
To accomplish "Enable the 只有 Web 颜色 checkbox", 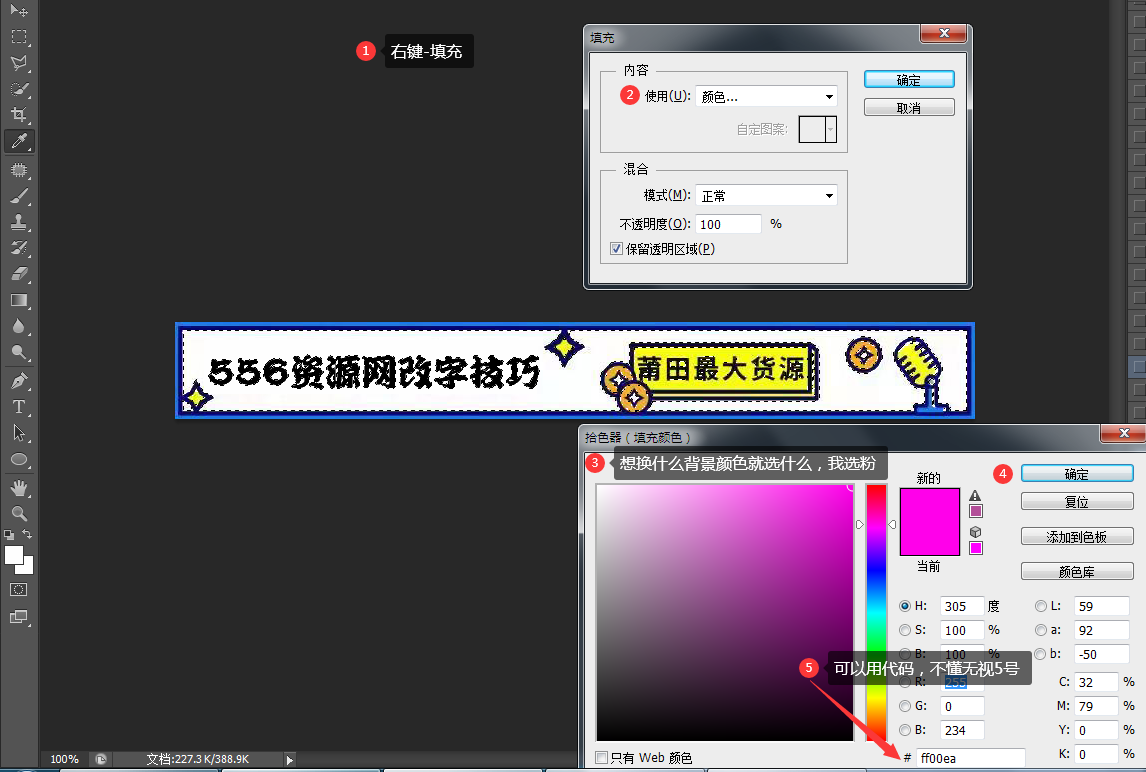I will [601, 758].
